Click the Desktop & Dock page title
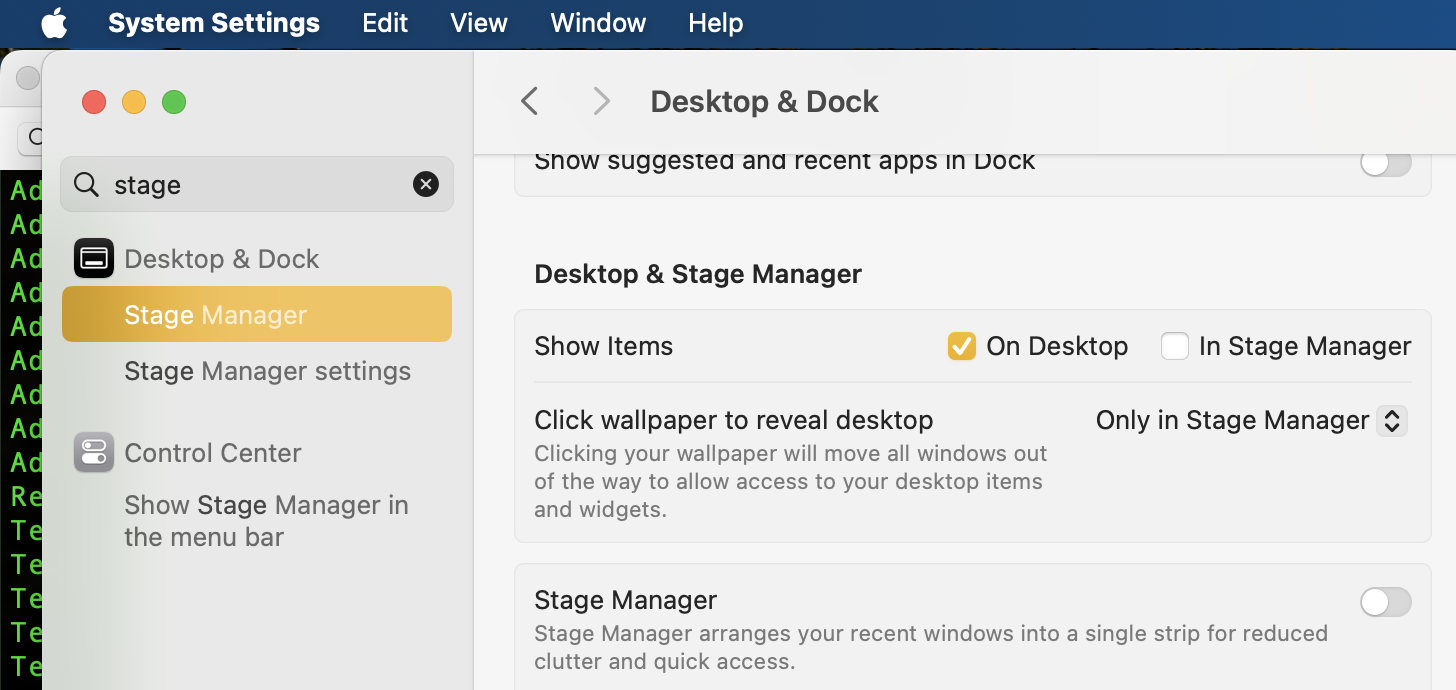Screen dimensions: 1456x690 click(764, 101)
